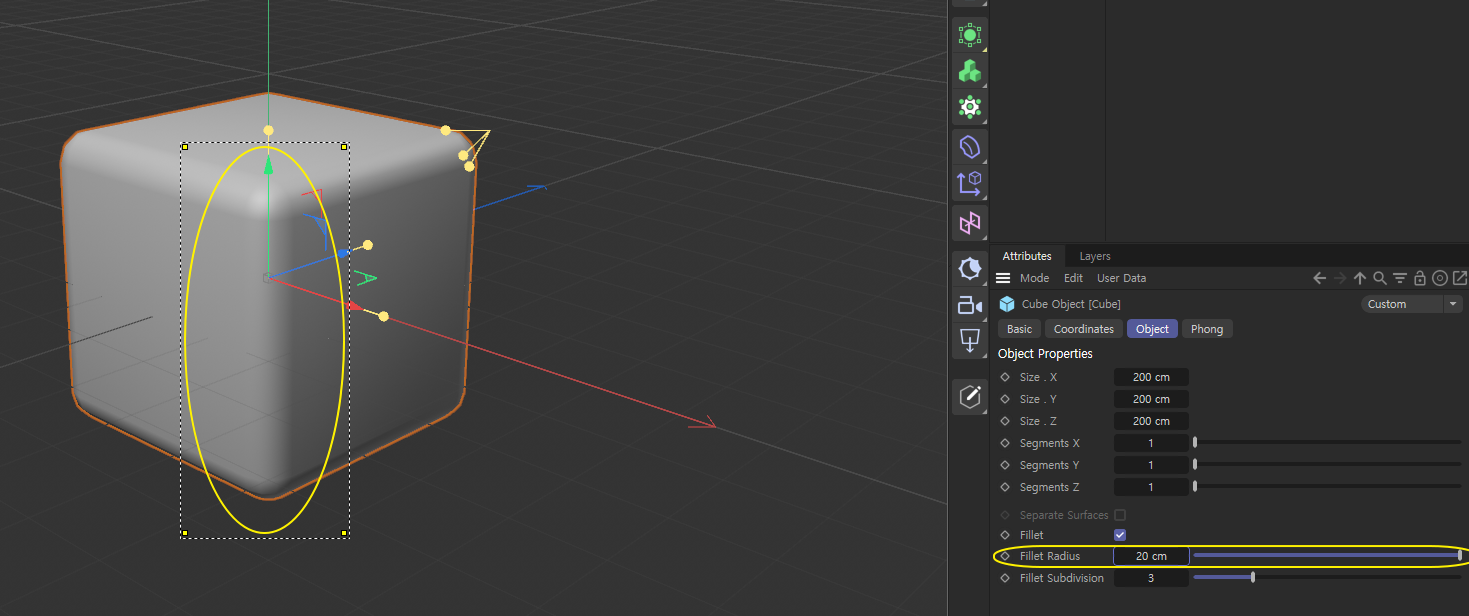Toggle Size . Z keyframe diamond
The height and width of the screenshot is (616, 1469).
coord(1006,421)
